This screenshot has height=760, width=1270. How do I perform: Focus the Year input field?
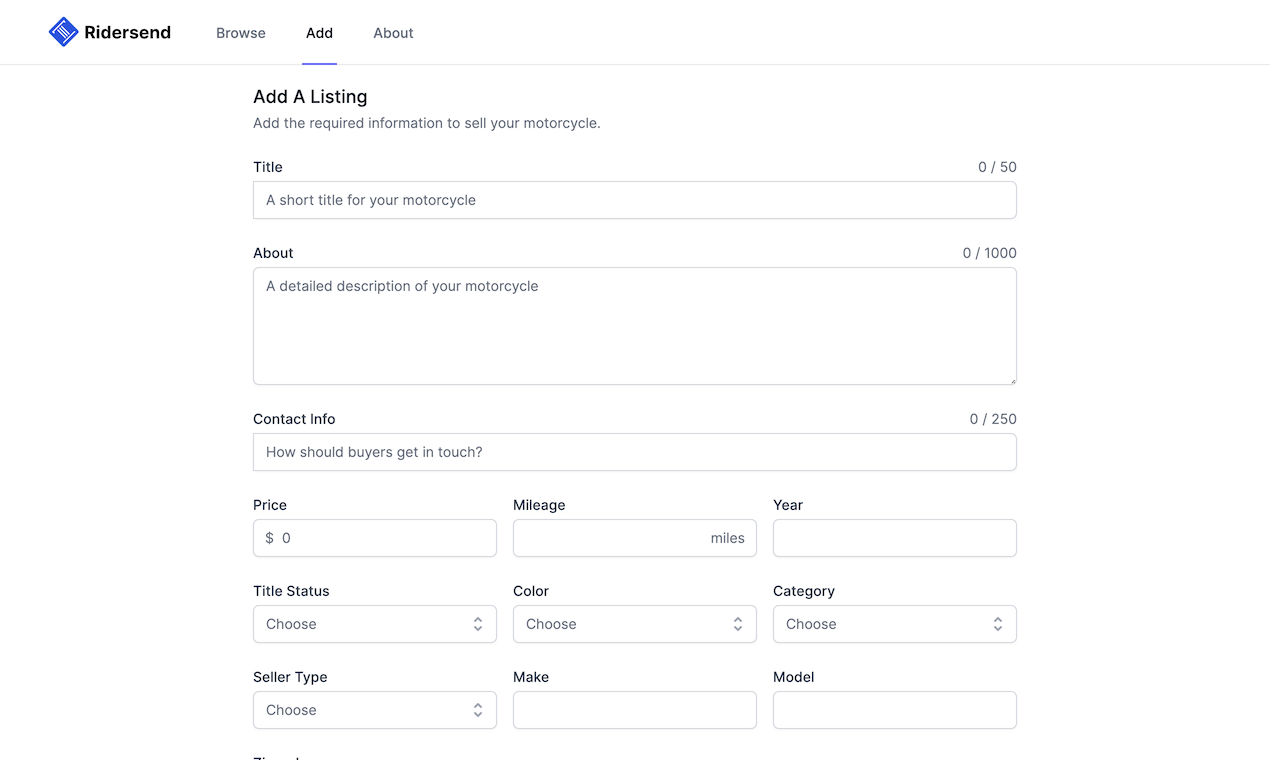[x=895, y=538]
